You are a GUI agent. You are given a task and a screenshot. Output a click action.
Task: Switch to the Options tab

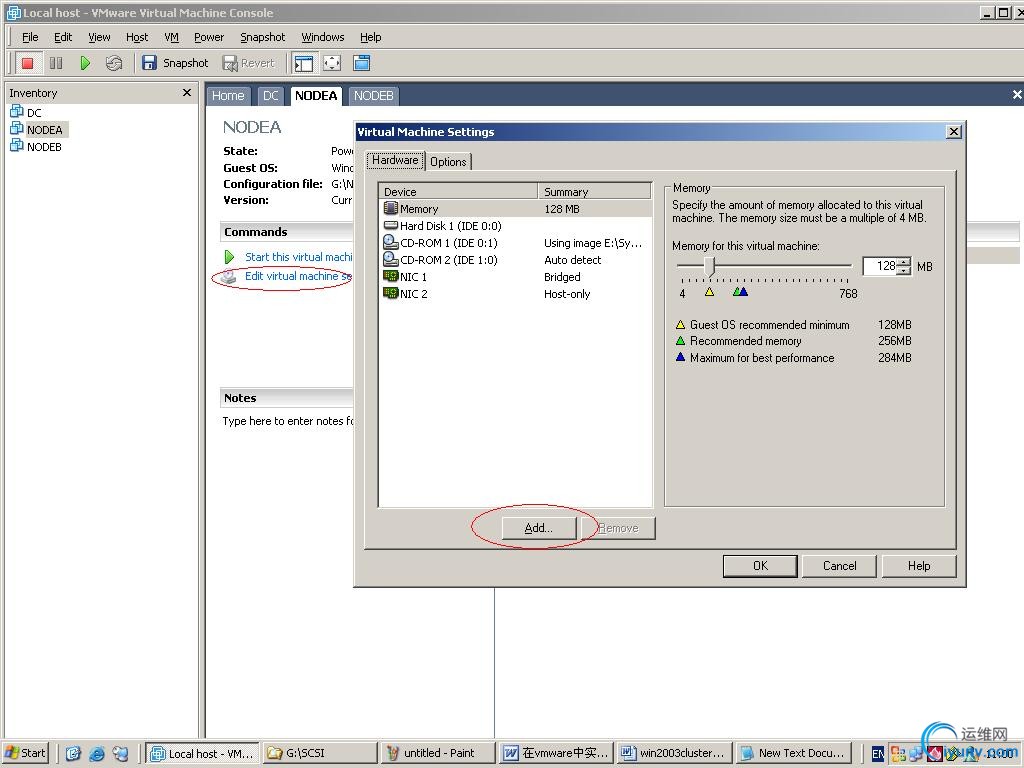448,161
